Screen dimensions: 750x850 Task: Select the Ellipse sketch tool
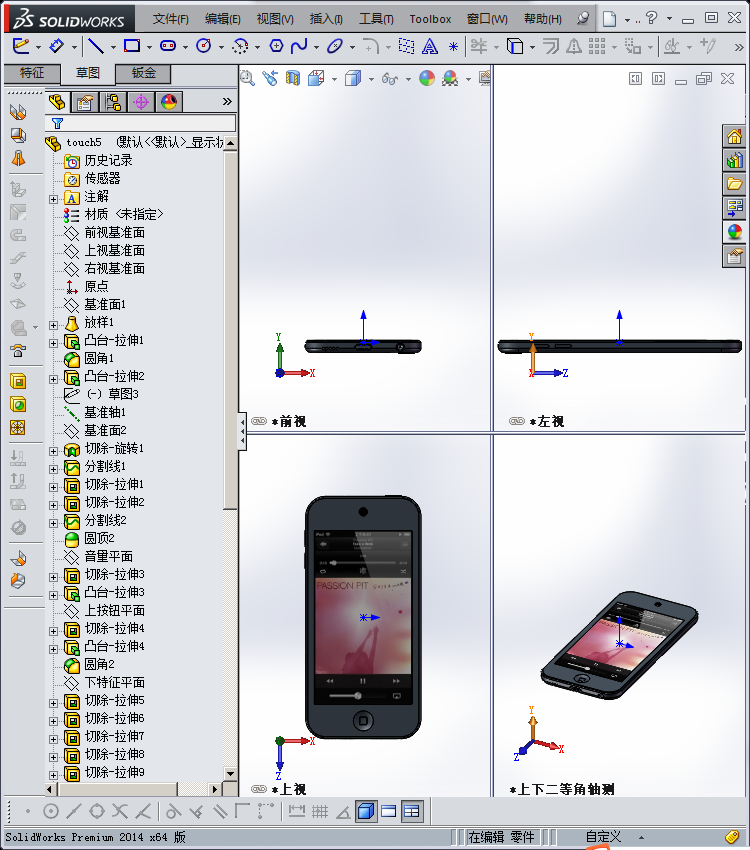[x=335, y=46]
